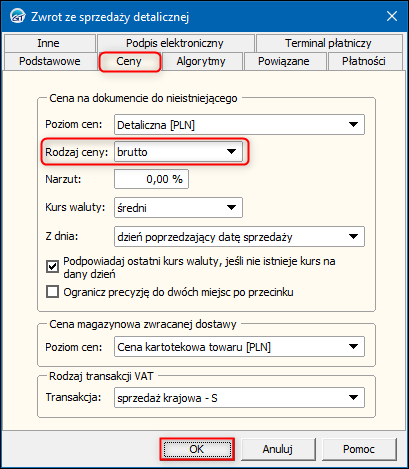Show the Płatności tab
Screen dimensions: 409x469
pyautogui.click(x=364, y=61)
